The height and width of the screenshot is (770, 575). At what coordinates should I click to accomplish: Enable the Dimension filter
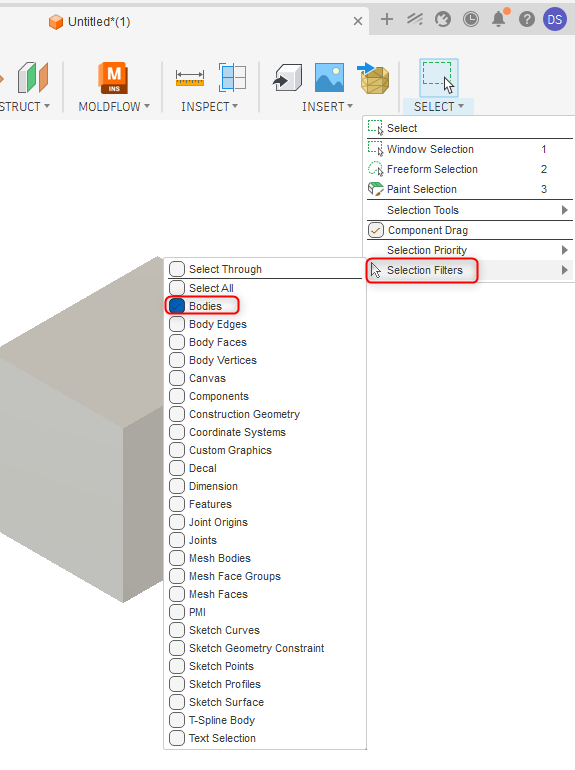(177, 486)
